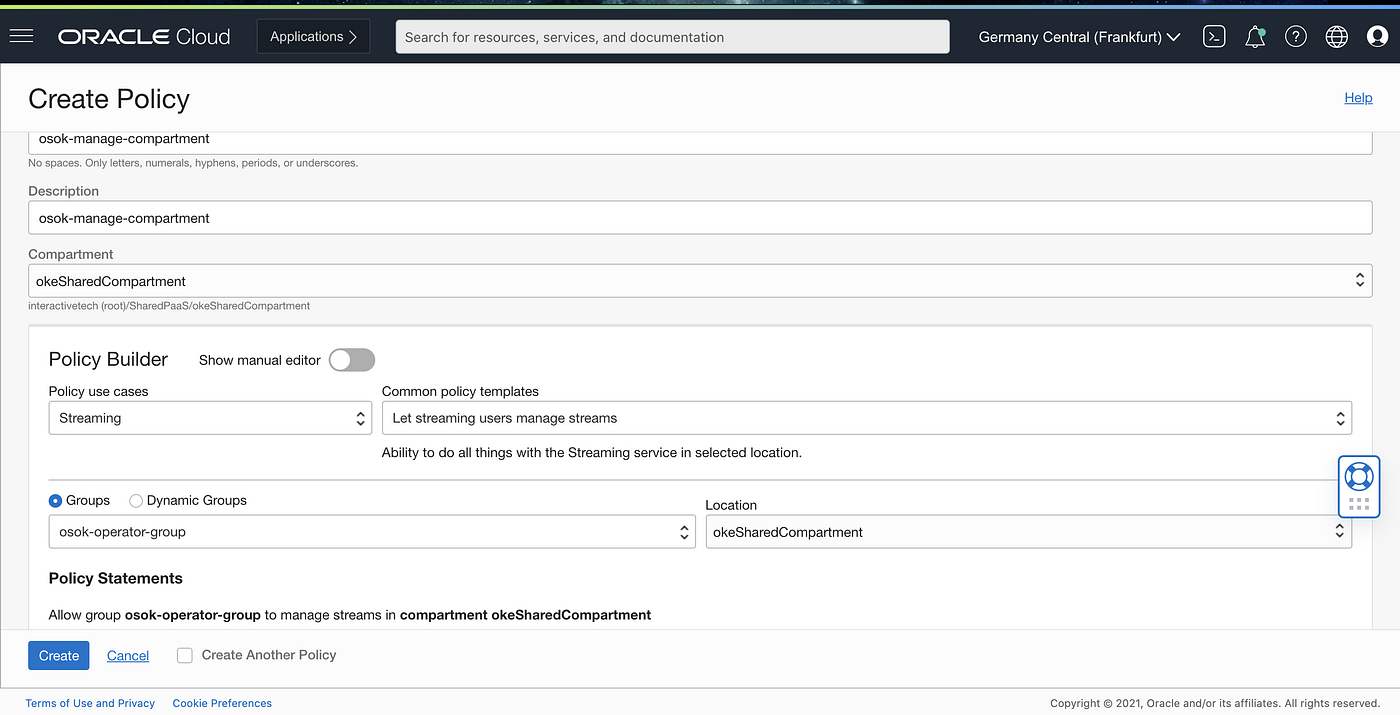Viewport: 1400px width, 715px height.
Task: Open the notifications bell
Action: pos(1255,37)
